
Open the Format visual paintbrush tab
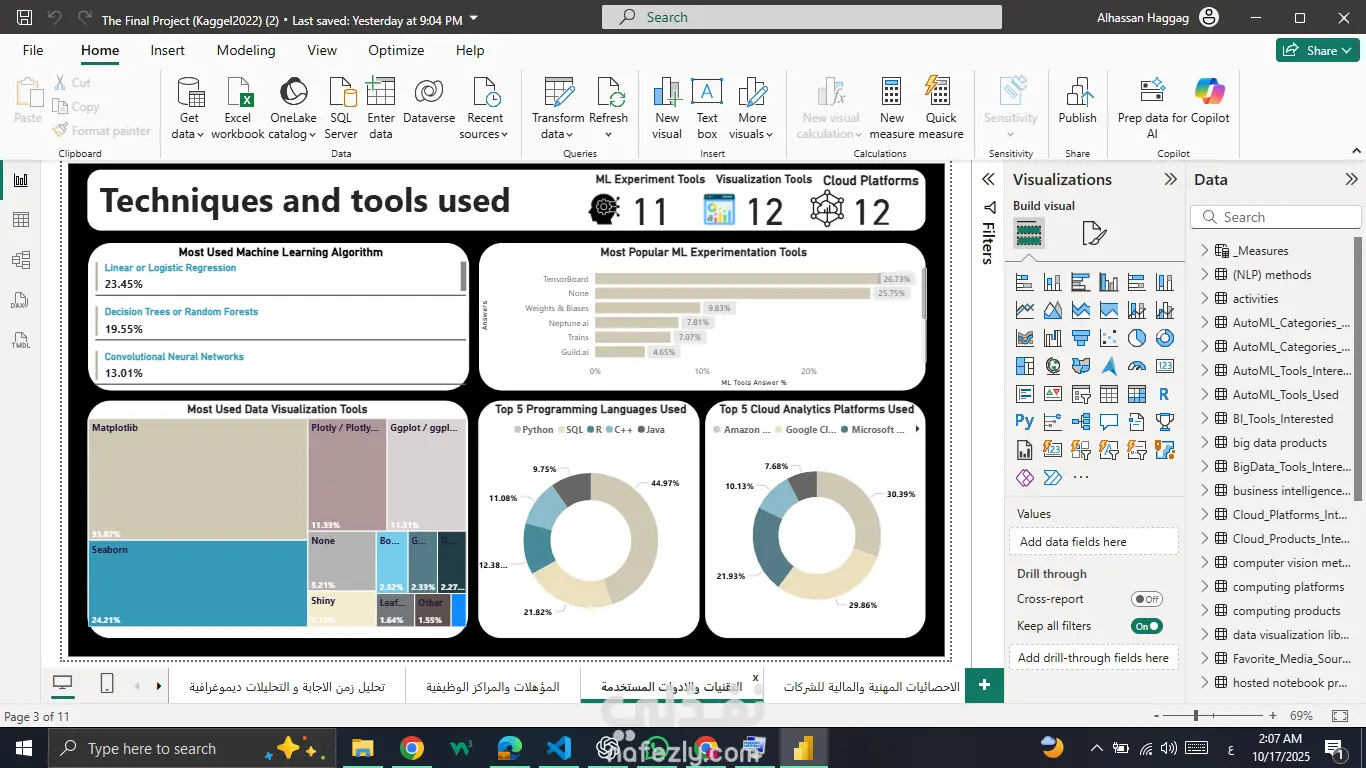click(1094, 234)
